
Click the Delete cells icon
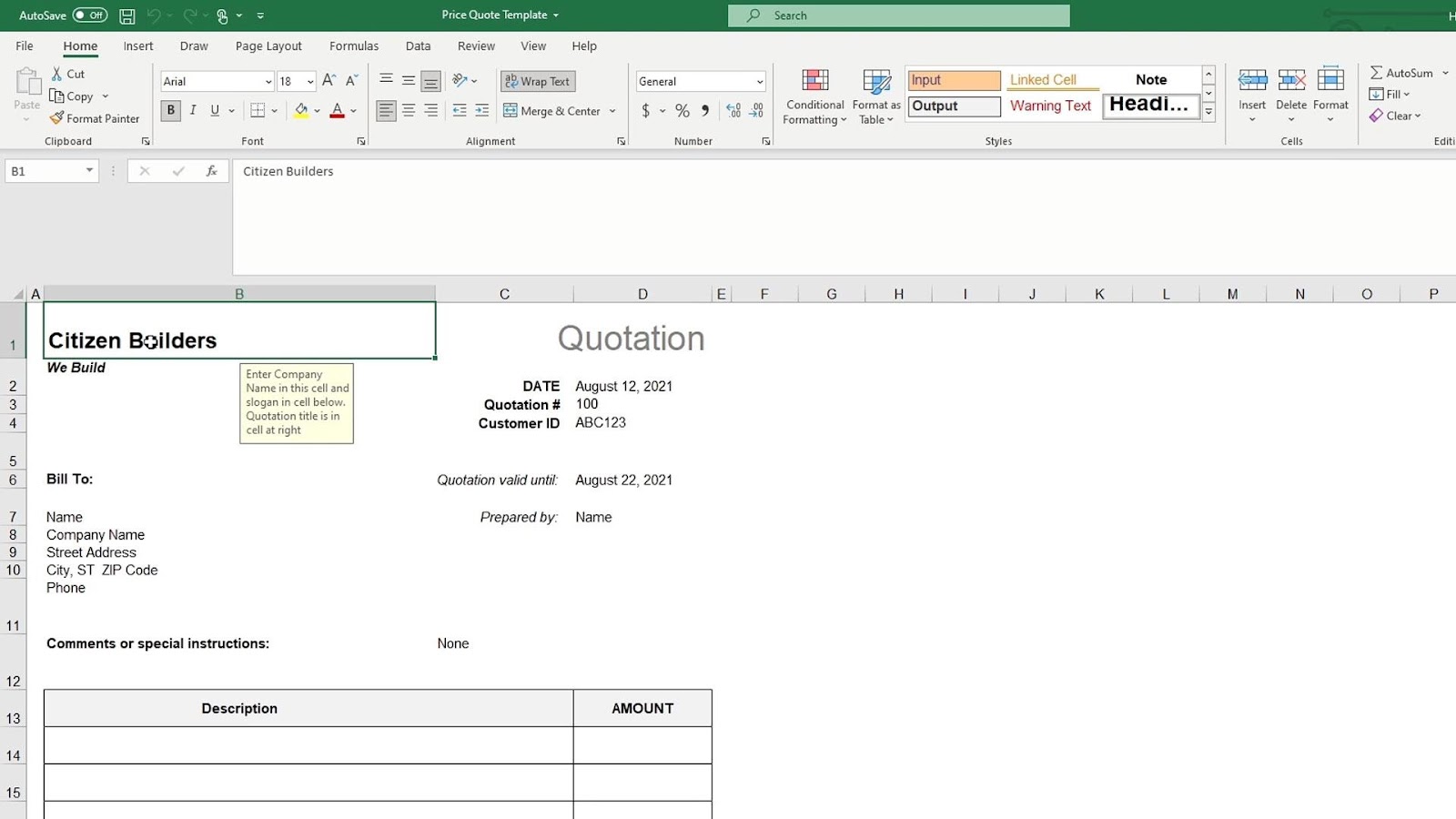1291,81
